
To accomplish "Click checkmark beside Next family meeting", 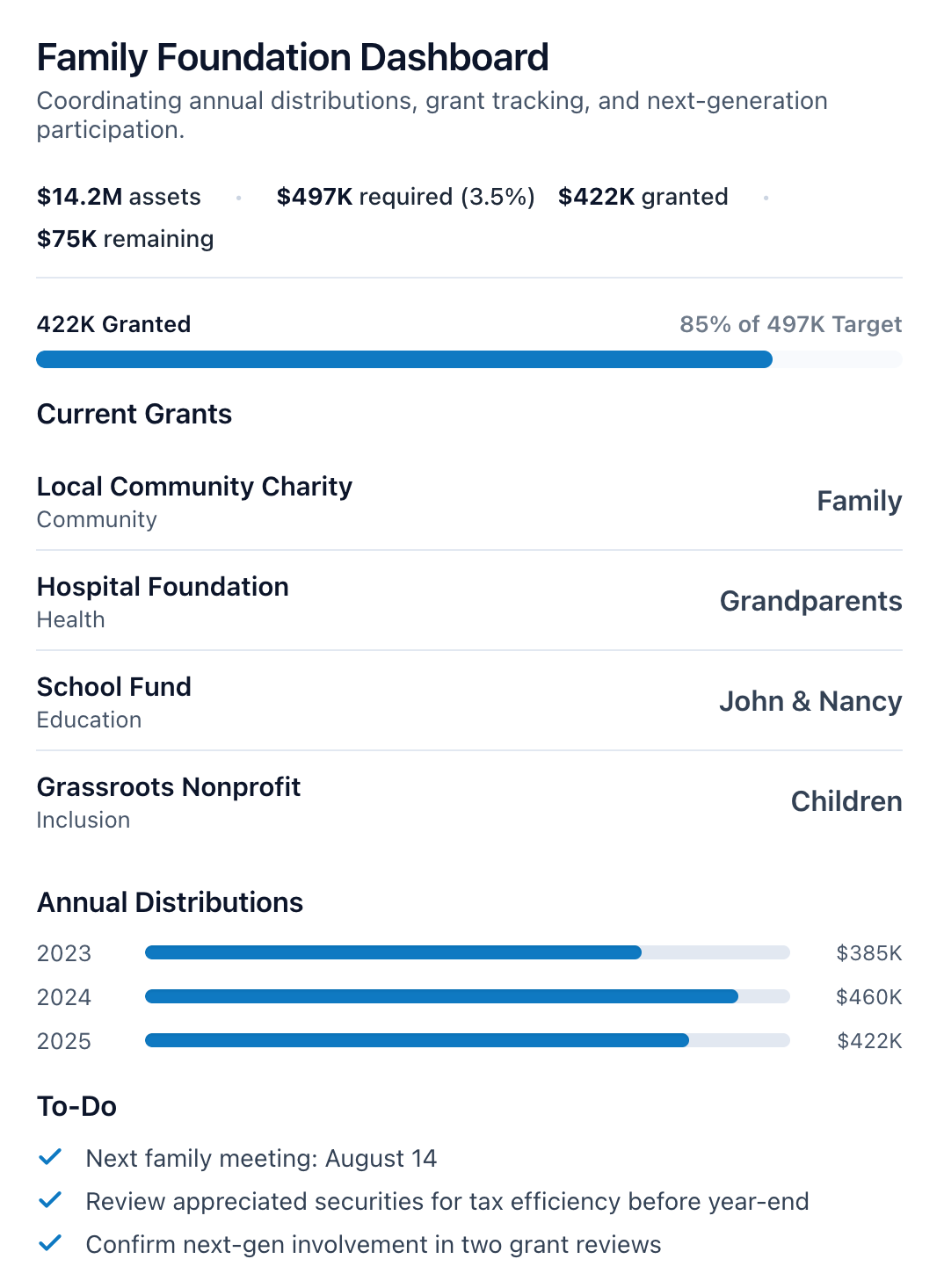I will (50, 1157).
